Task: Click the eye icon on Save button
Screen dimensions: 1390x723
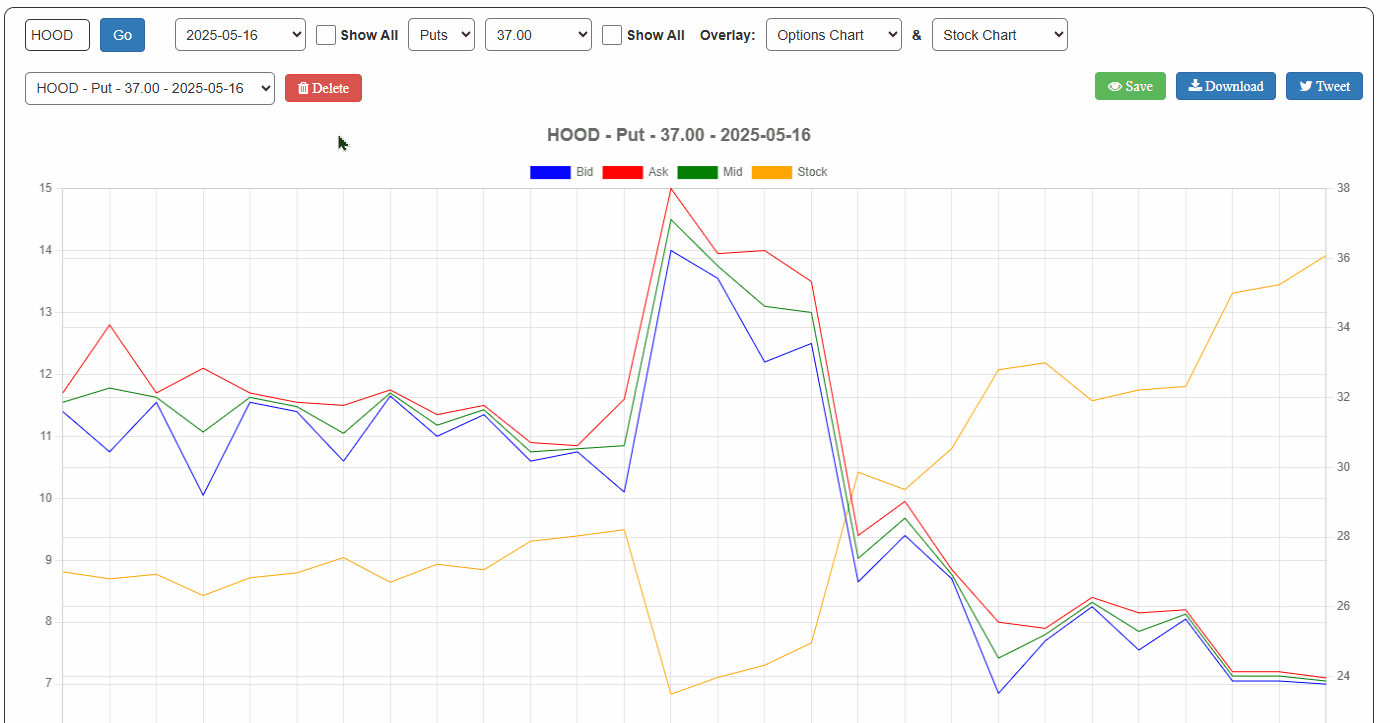Action: (x=1114, y=87)
